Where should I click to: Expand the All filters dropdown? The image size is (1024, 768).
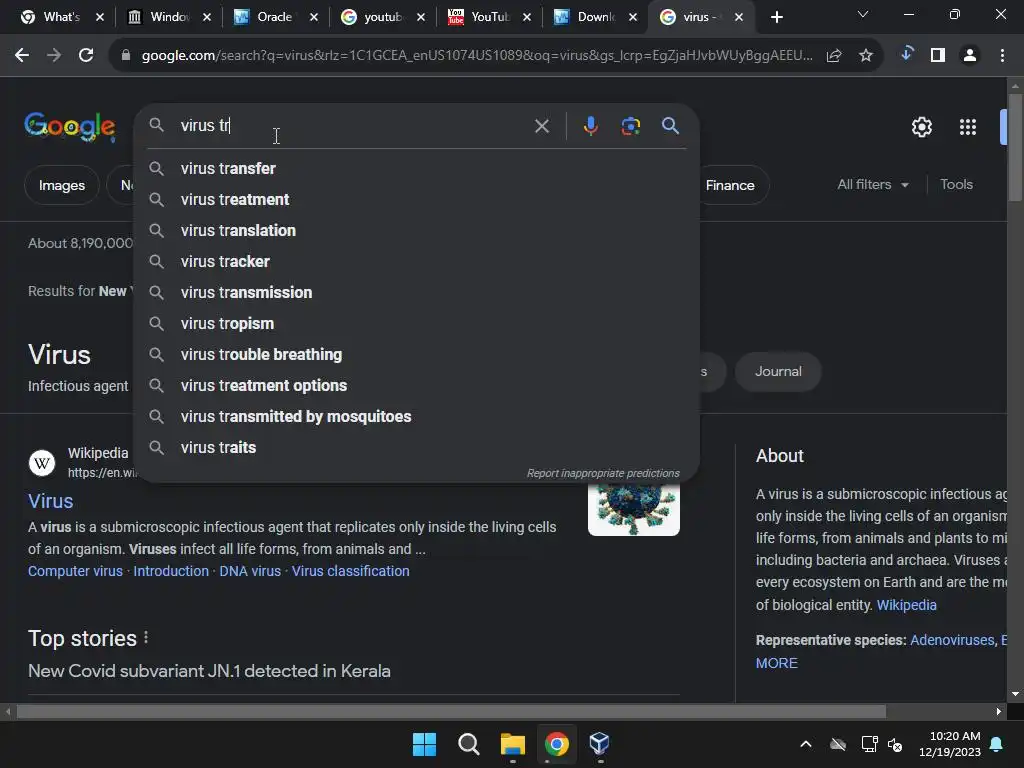pyautogui.click(x=873, y=185)
